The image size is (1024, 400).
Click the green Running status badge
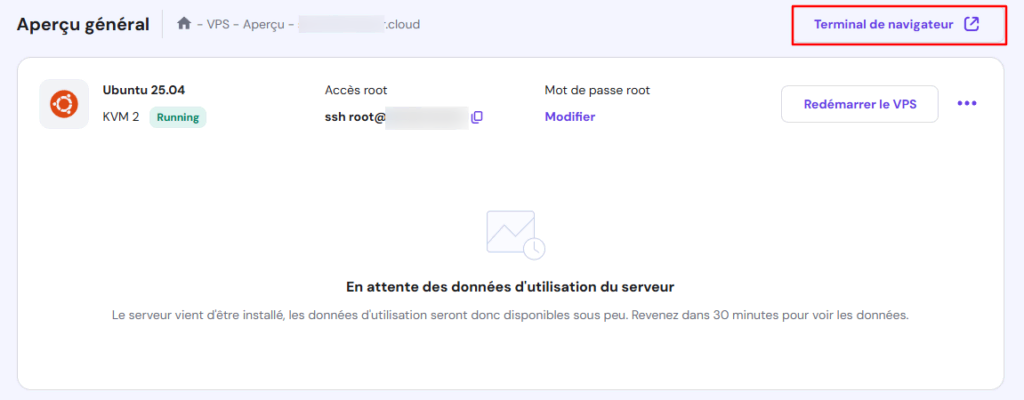(x=177, y=117)
